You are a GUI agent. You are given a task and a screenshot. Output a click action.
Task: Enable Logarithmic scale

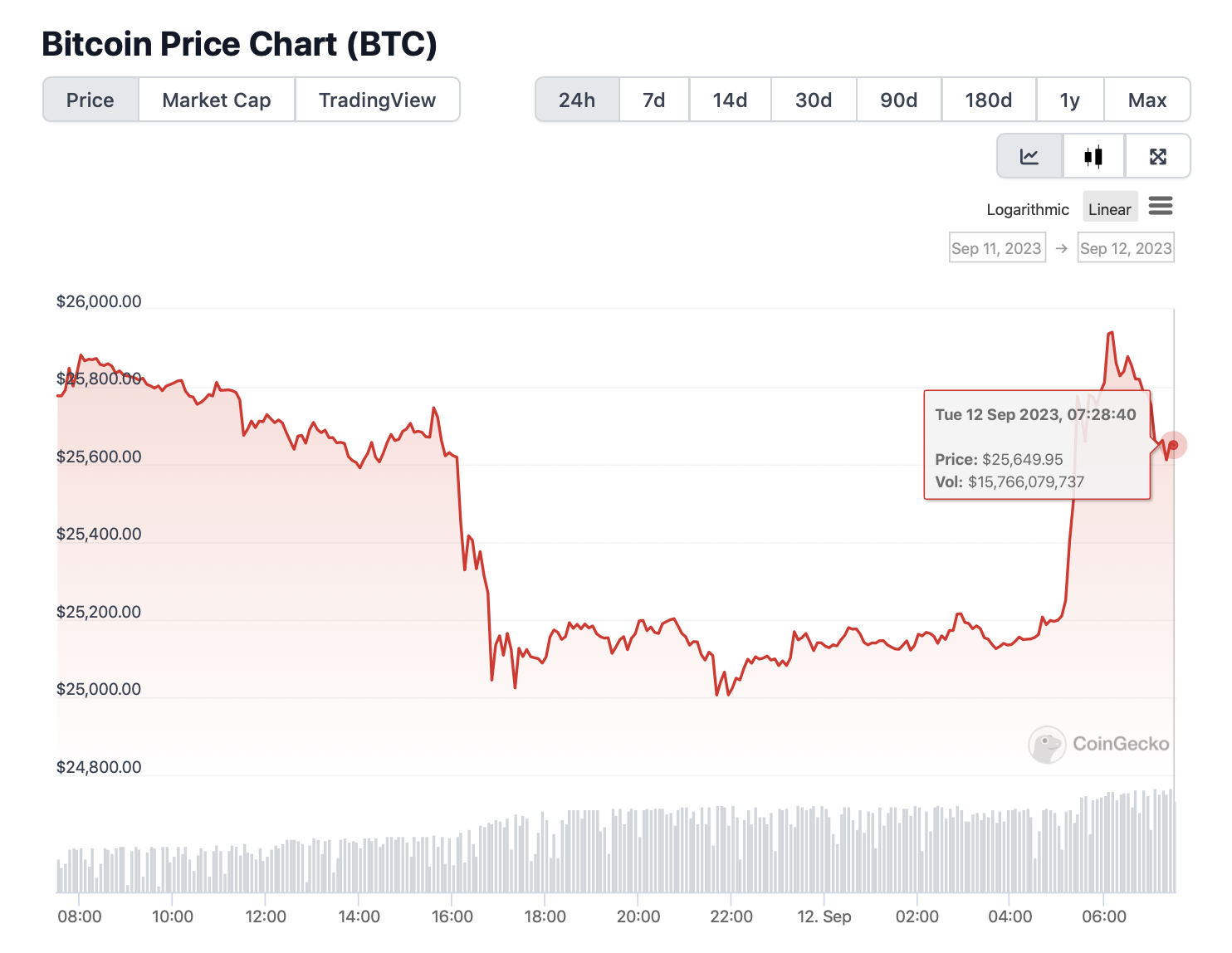click(1028, 209)
